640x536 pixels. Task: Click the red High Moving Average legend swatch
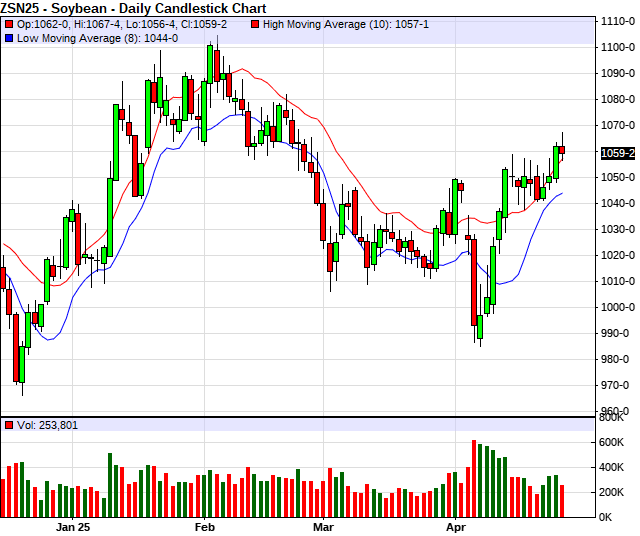point(257,23)
